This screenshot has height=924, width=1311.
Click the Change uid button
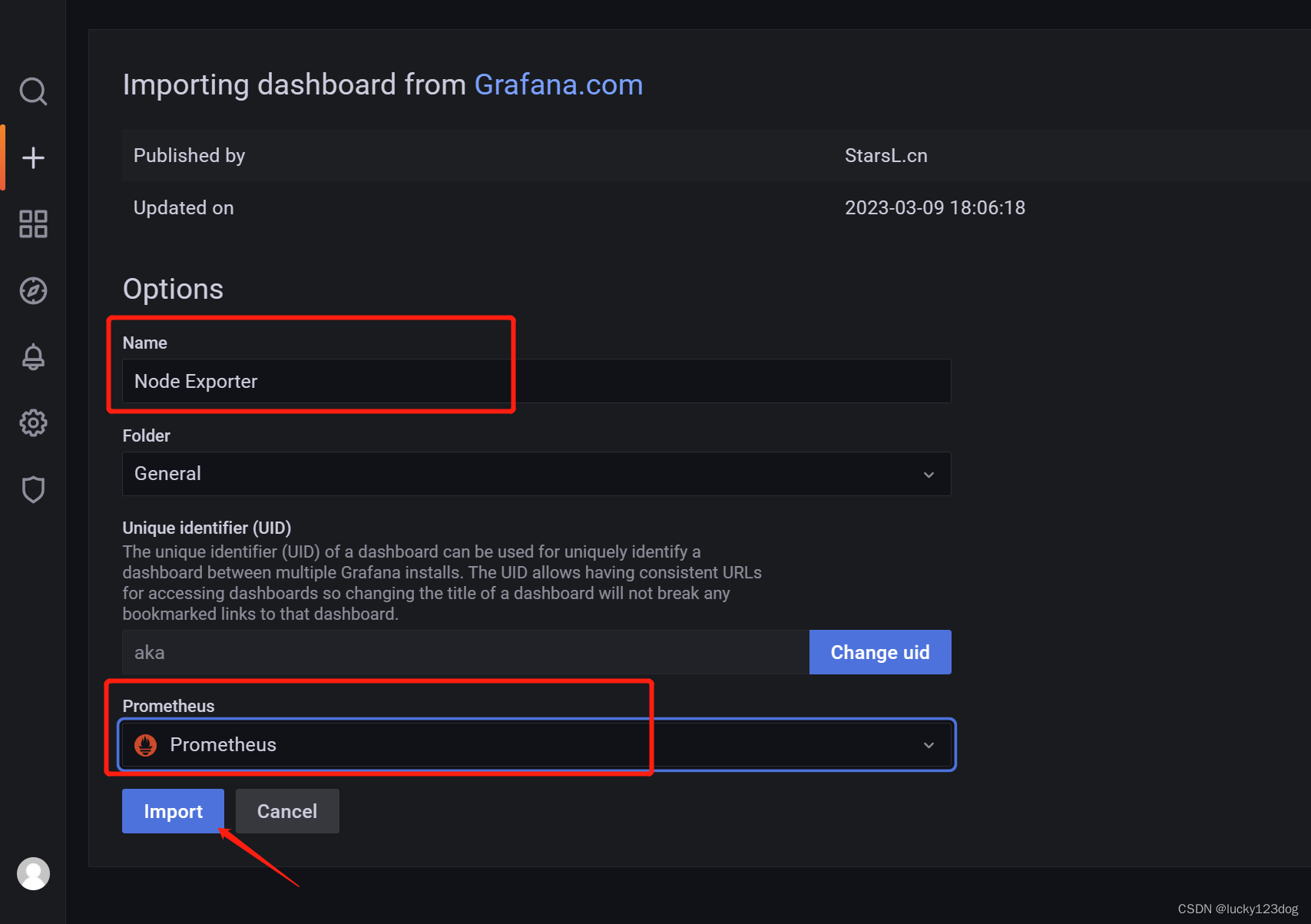880,652
